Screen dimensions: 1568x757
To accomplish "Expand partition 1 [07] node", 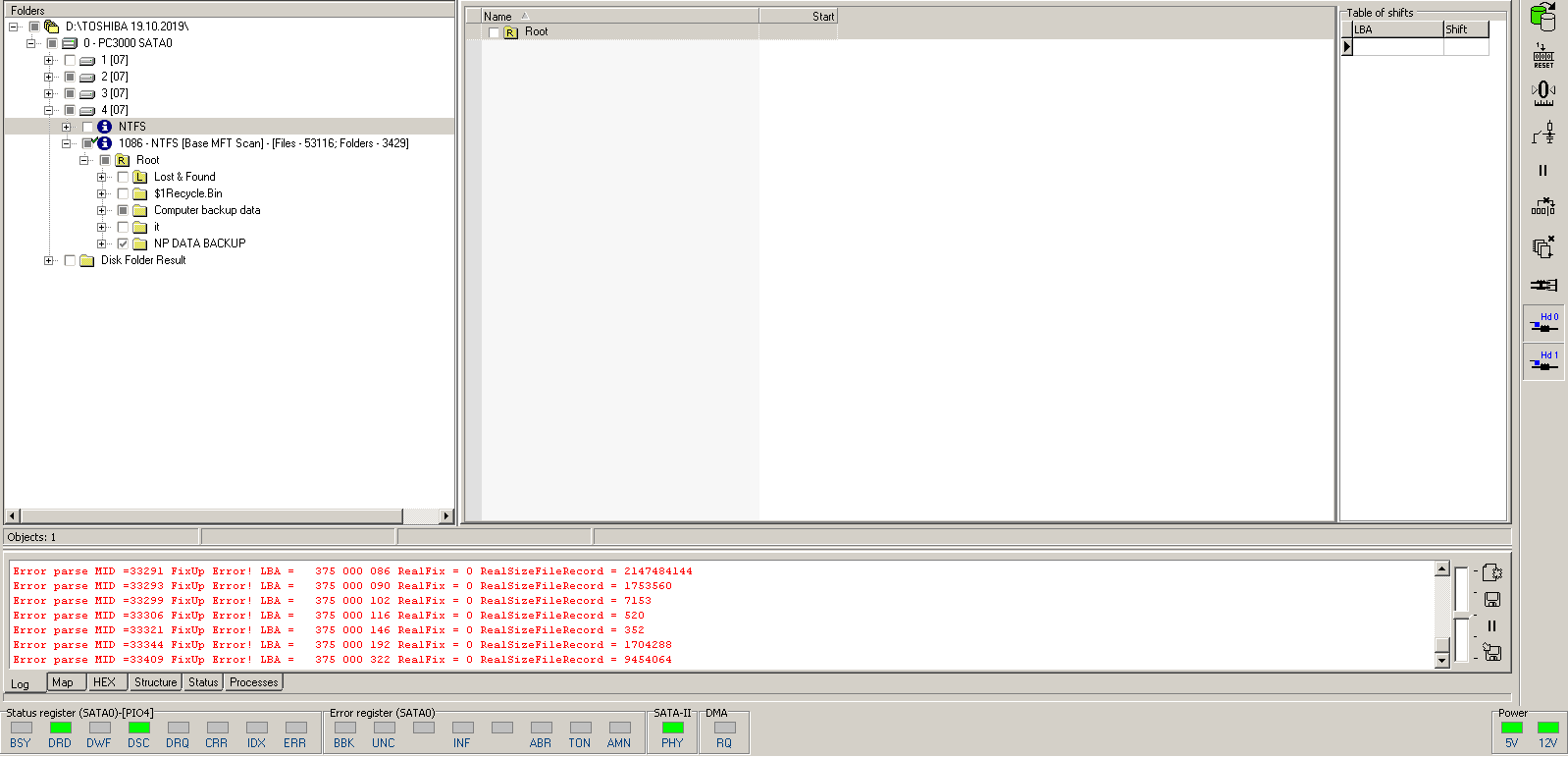I will pos(48,60).
